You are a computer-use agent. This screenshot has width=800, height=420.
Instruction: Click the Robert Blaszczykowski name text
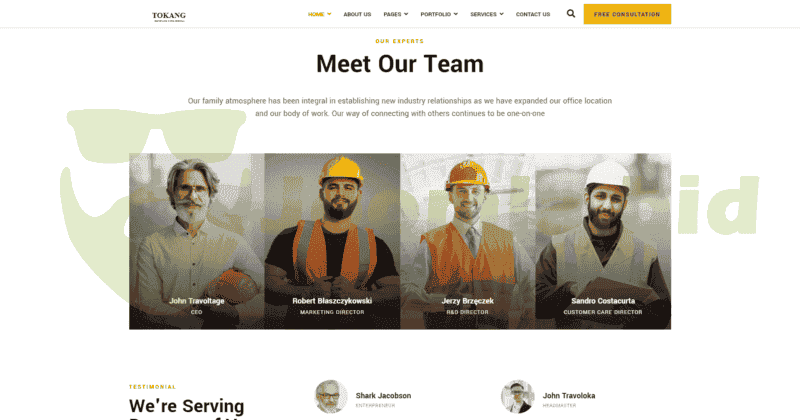(x=332, y=301)
